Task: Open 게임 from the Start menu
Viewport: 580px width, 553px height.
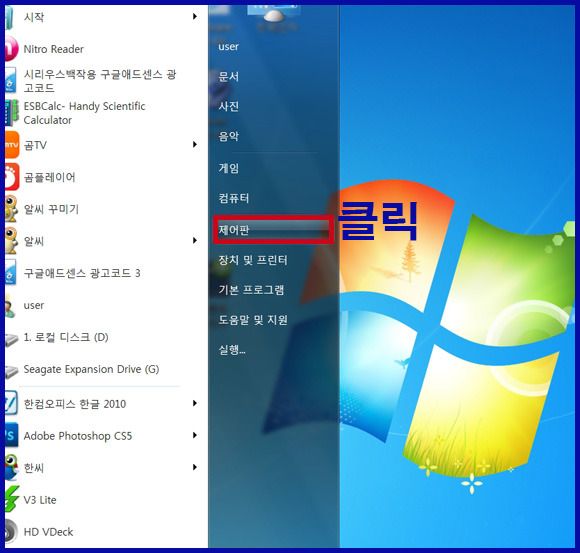Action: tap(229, 169)
